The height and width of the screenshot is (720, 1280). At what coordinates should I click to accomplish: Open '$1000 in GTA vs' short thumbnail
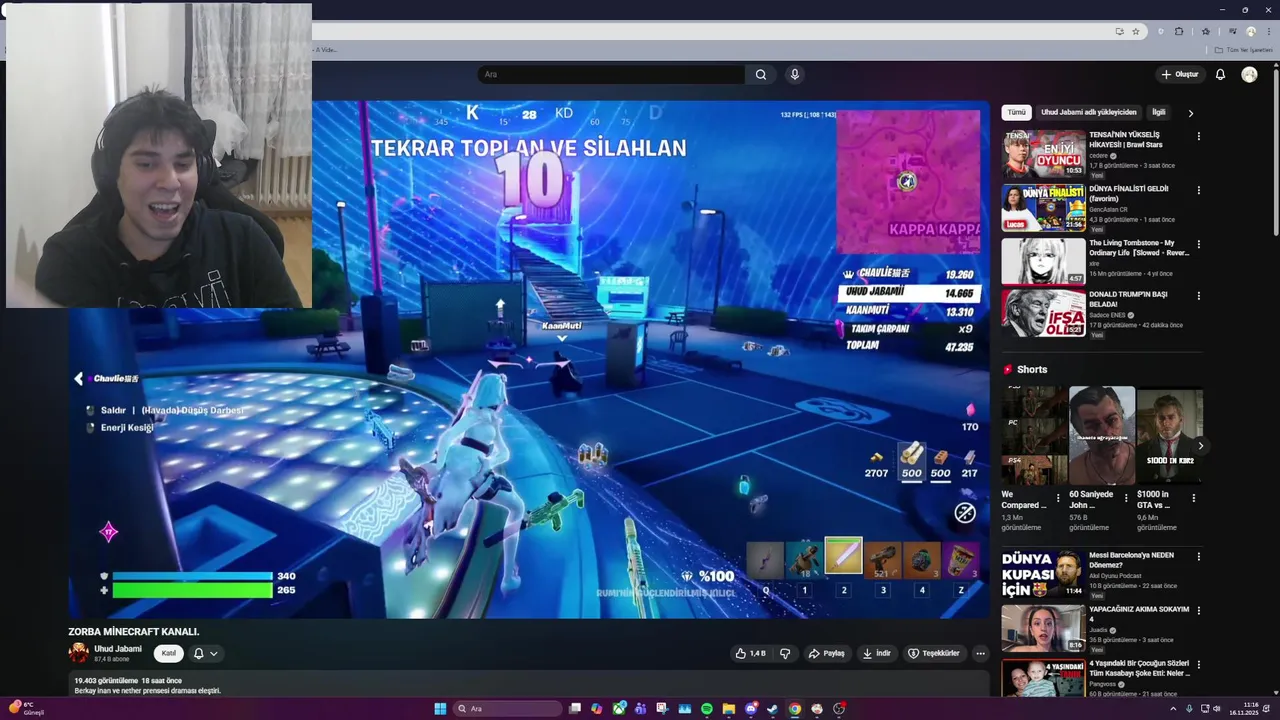[x=1170, y=435]
